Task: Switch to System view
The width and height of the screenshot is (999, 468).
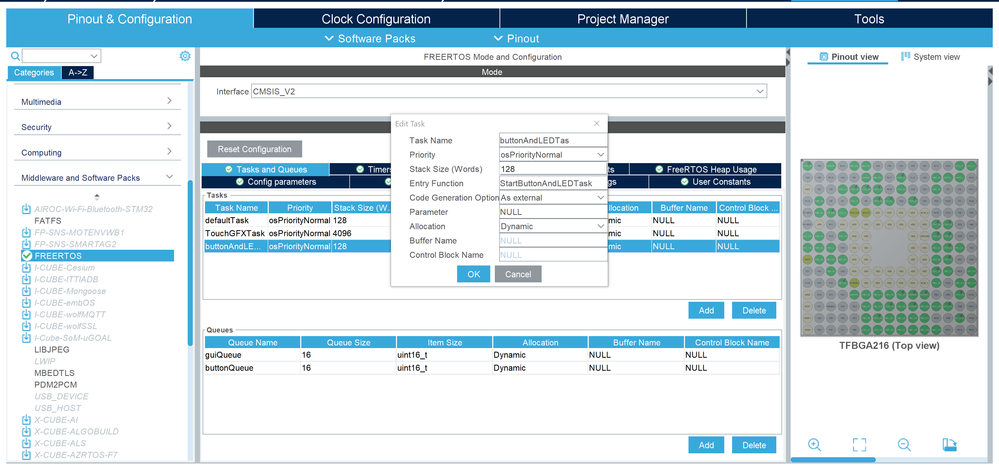Action: pos(930,57)
